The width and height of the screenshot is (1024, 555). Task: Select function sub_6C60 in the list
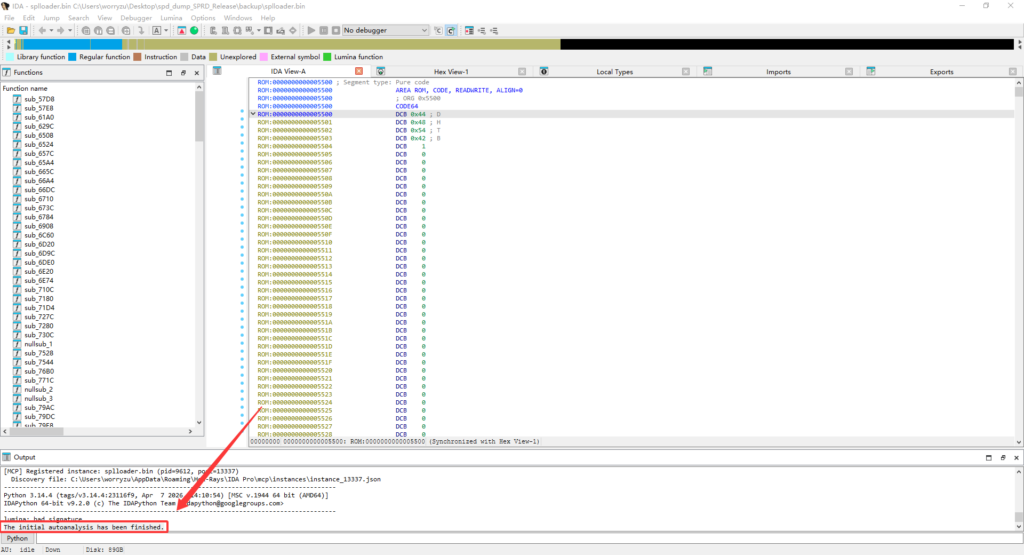click(x=39, y=235)
